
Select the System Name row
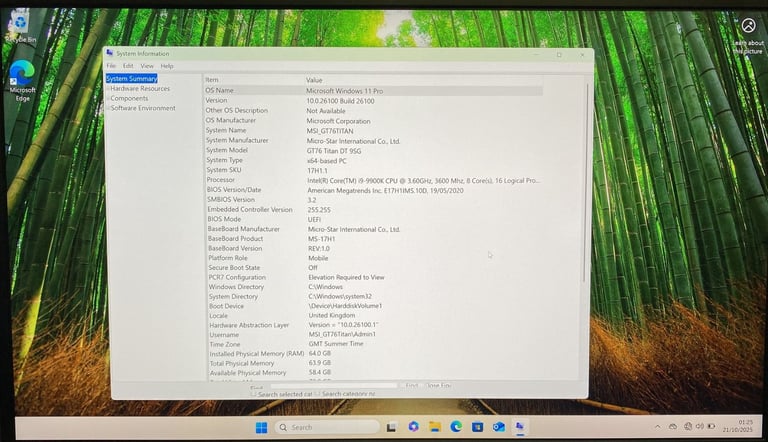pos(373,130)
